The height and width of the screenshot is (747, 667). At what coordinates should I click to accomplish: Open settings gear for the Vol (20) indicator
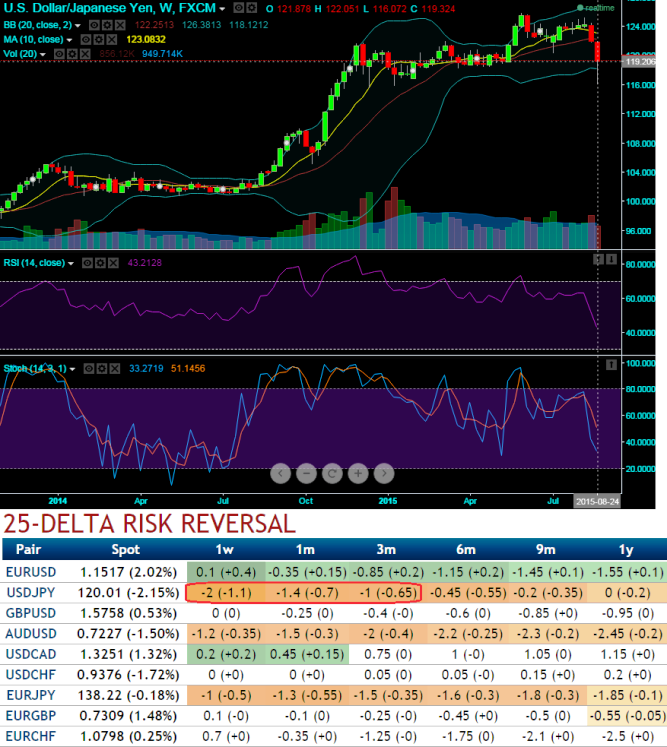(x=72, y=54)
